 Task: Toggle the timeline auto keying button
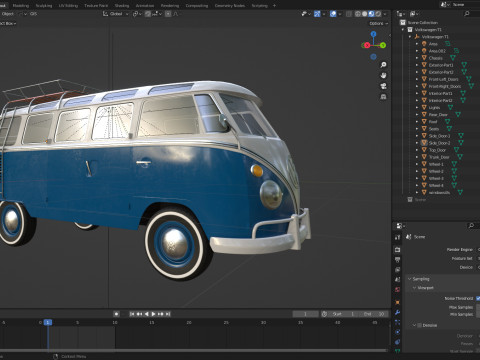click(116, 314)
